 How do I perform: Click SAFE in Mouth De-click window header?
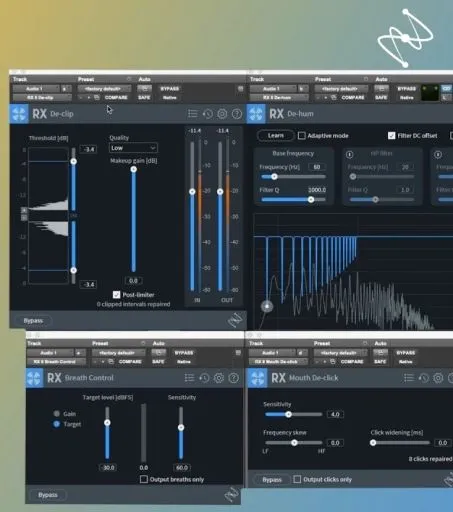[380, 362]
